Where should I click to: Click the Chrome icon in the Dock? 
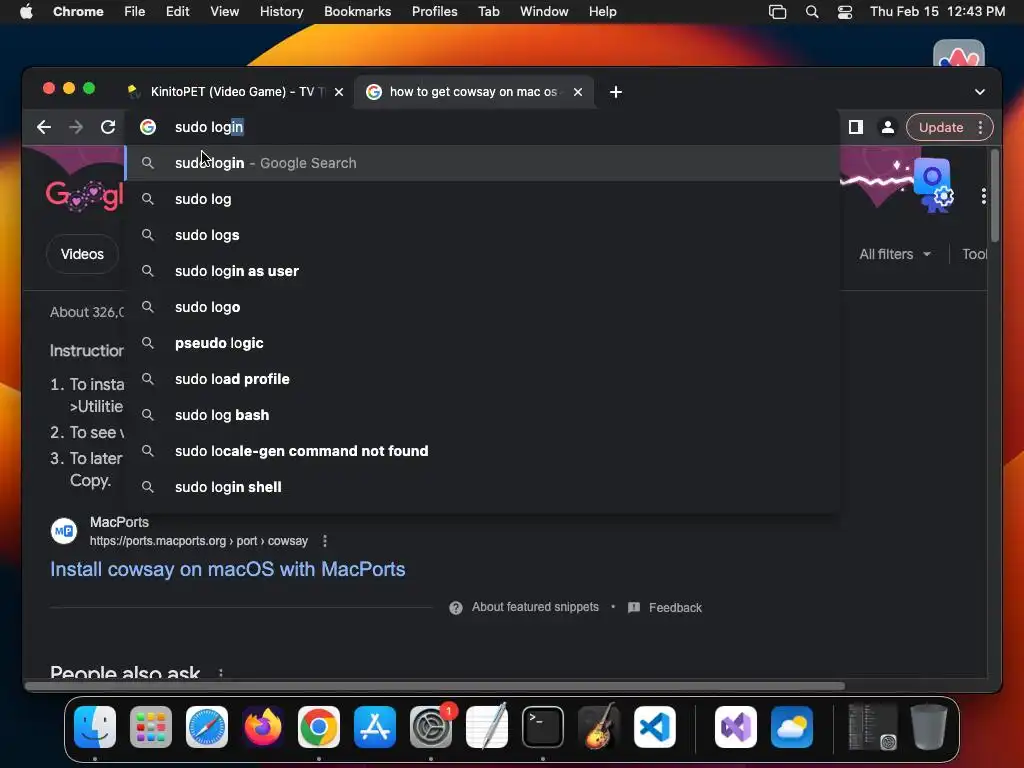click(x=319, y=727)
